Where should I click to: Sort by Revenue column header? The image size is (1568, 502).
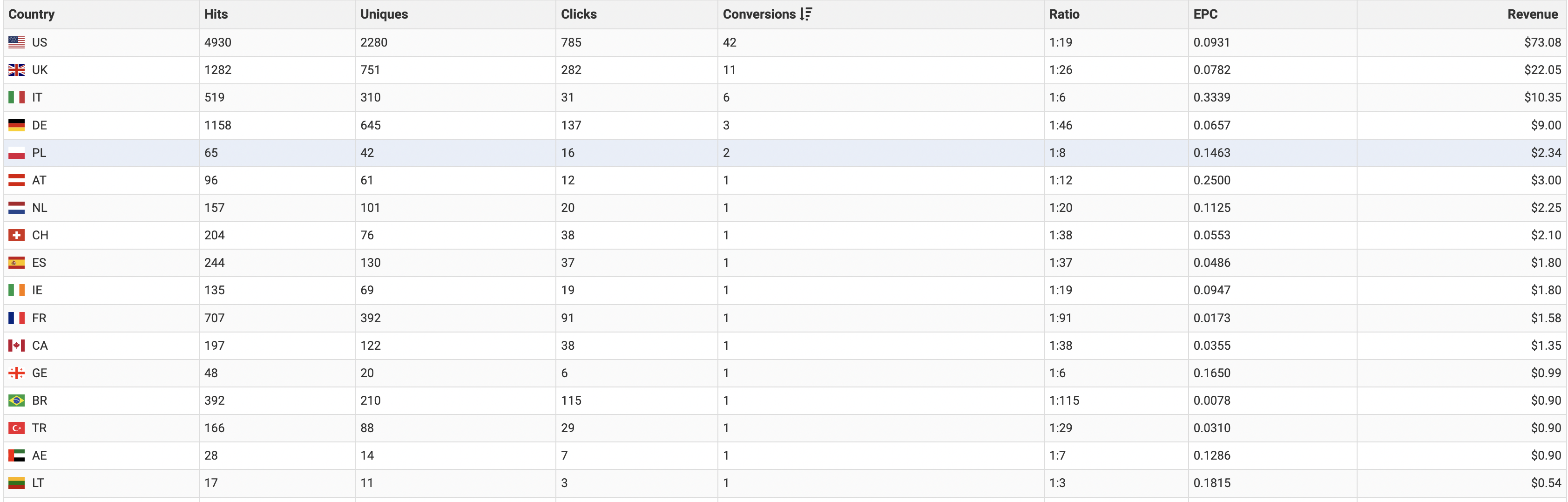tap(1532, 14)
